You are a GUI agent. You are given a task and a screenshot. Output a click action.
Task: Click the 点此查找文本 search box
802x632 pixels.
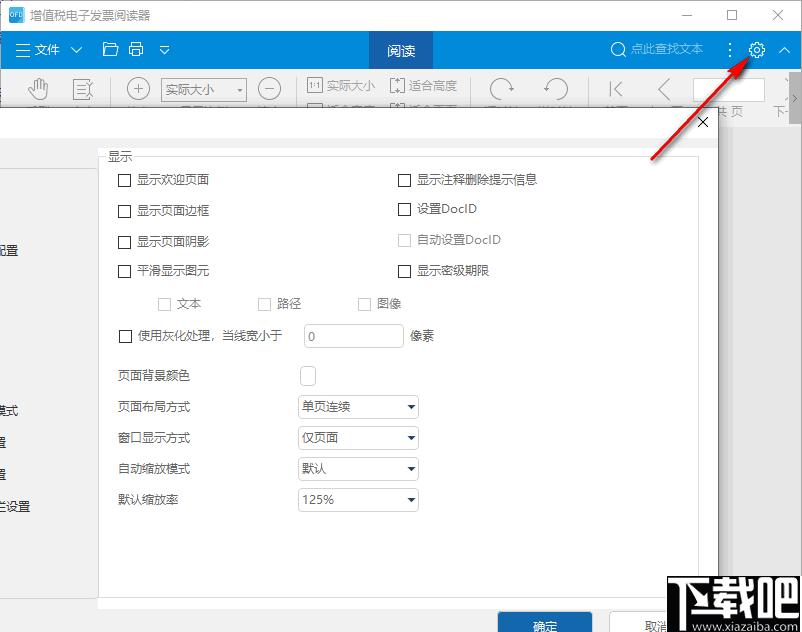point(666,49)
